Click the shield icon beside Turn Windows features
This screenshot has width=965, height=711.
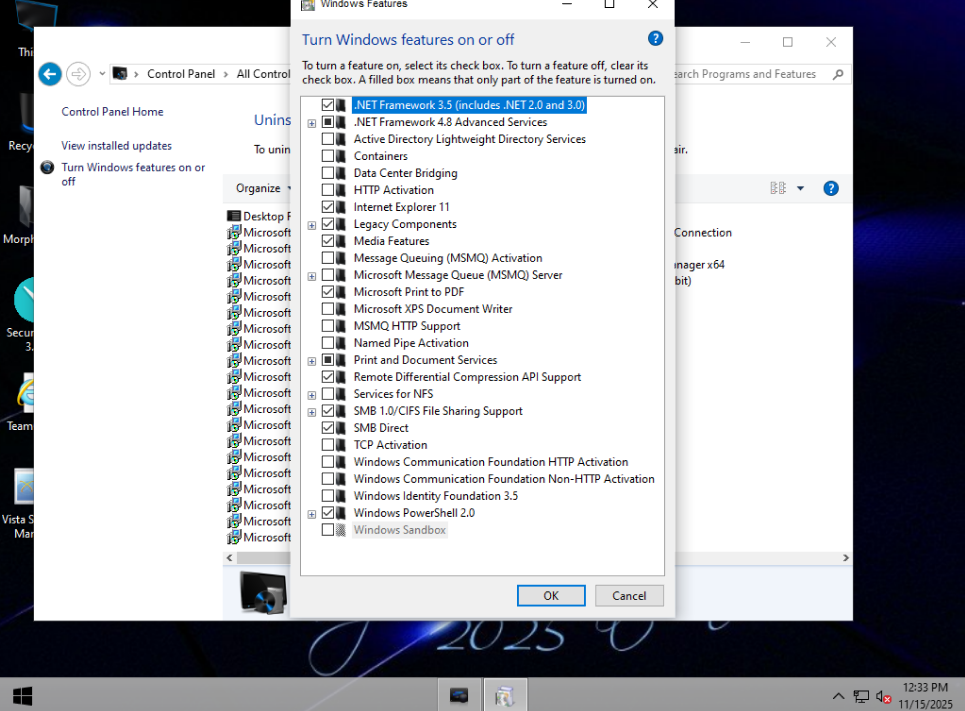(x=47, y=167)
